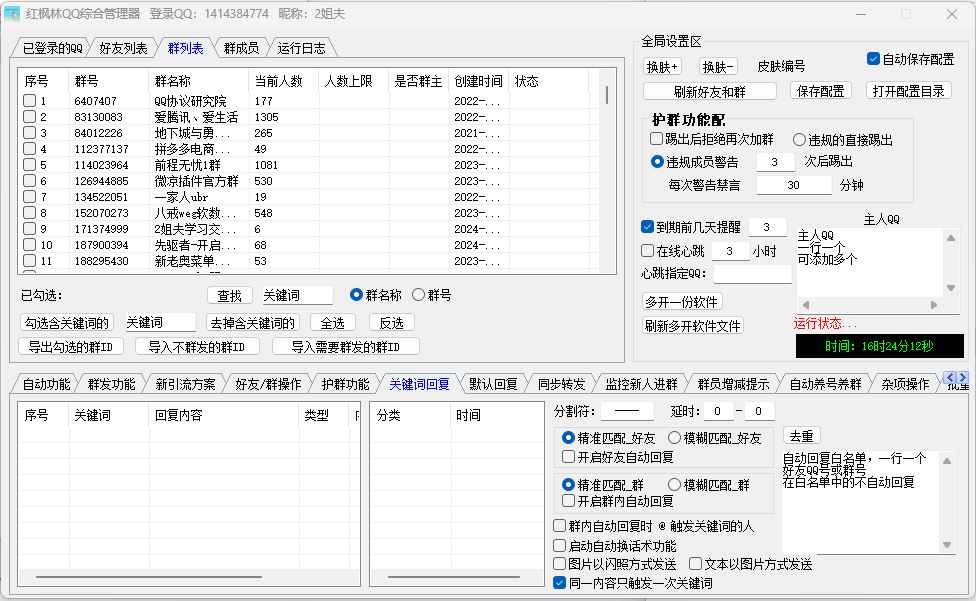Enable 开启好友自动回复 checkbox

(569, 457)
